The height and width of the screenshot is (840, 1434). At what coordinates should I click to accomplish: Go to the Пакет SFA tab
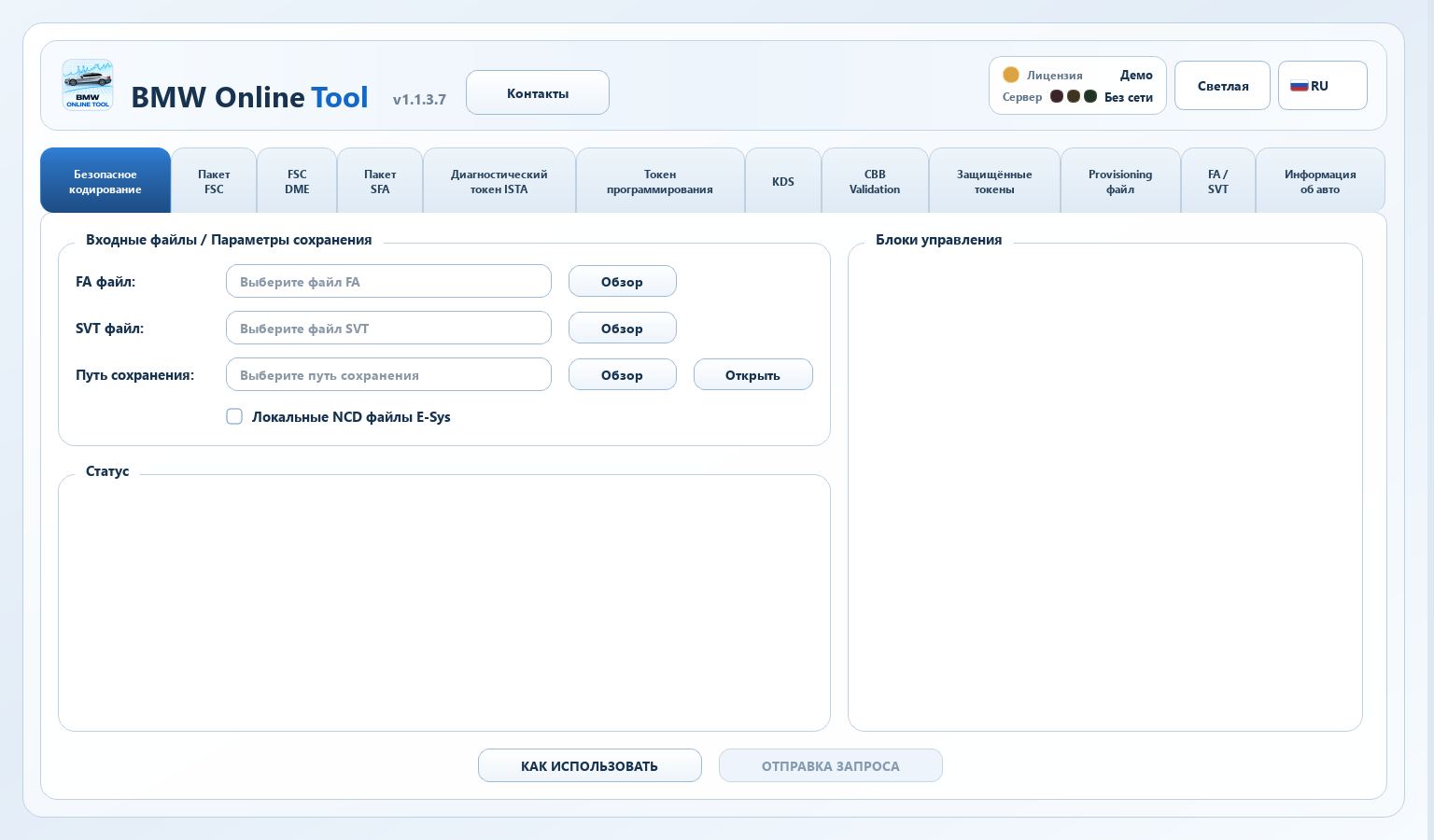(380, 181)
